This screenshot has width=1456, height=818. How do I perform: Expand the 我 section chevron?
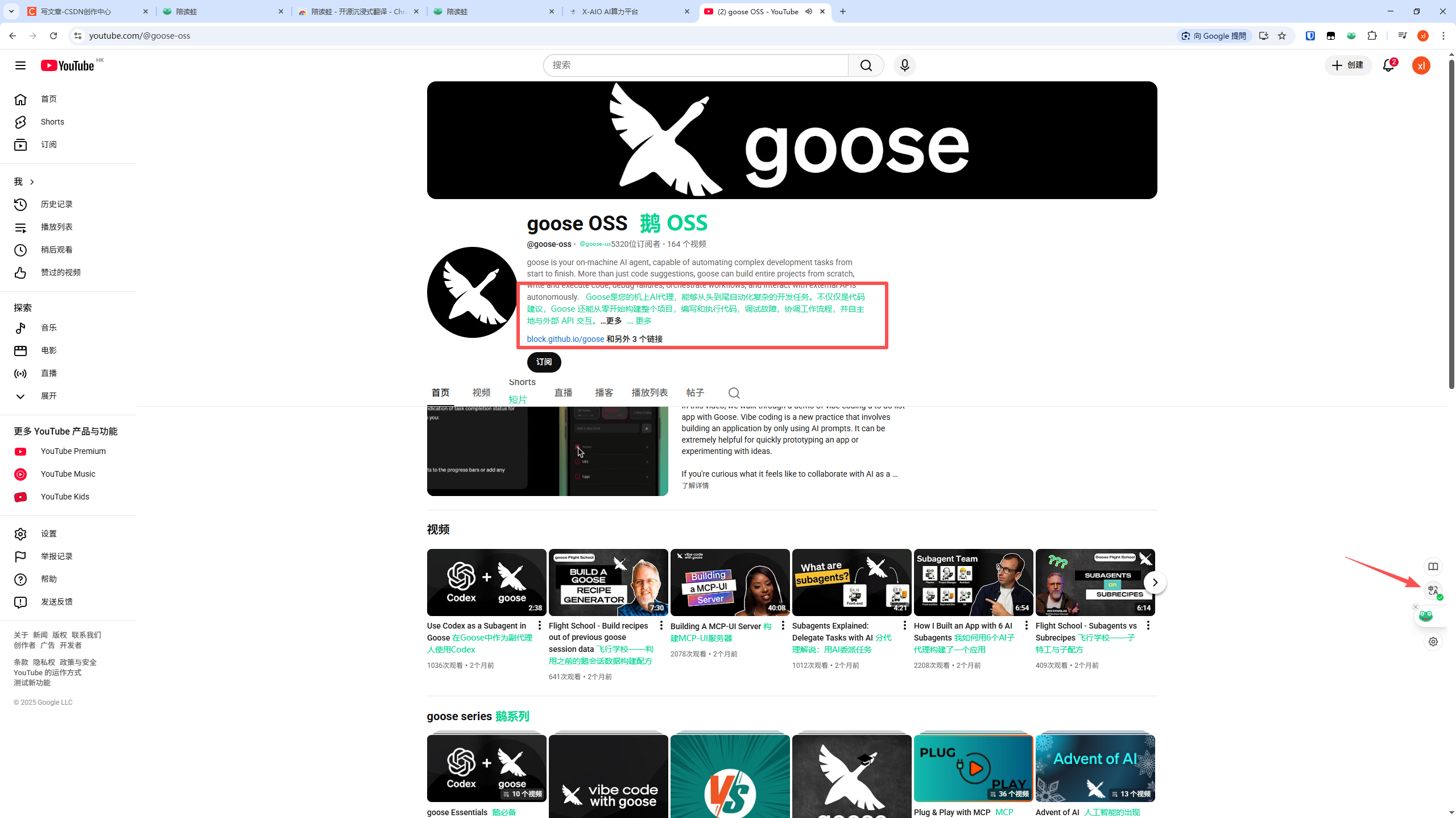point(32,182)
